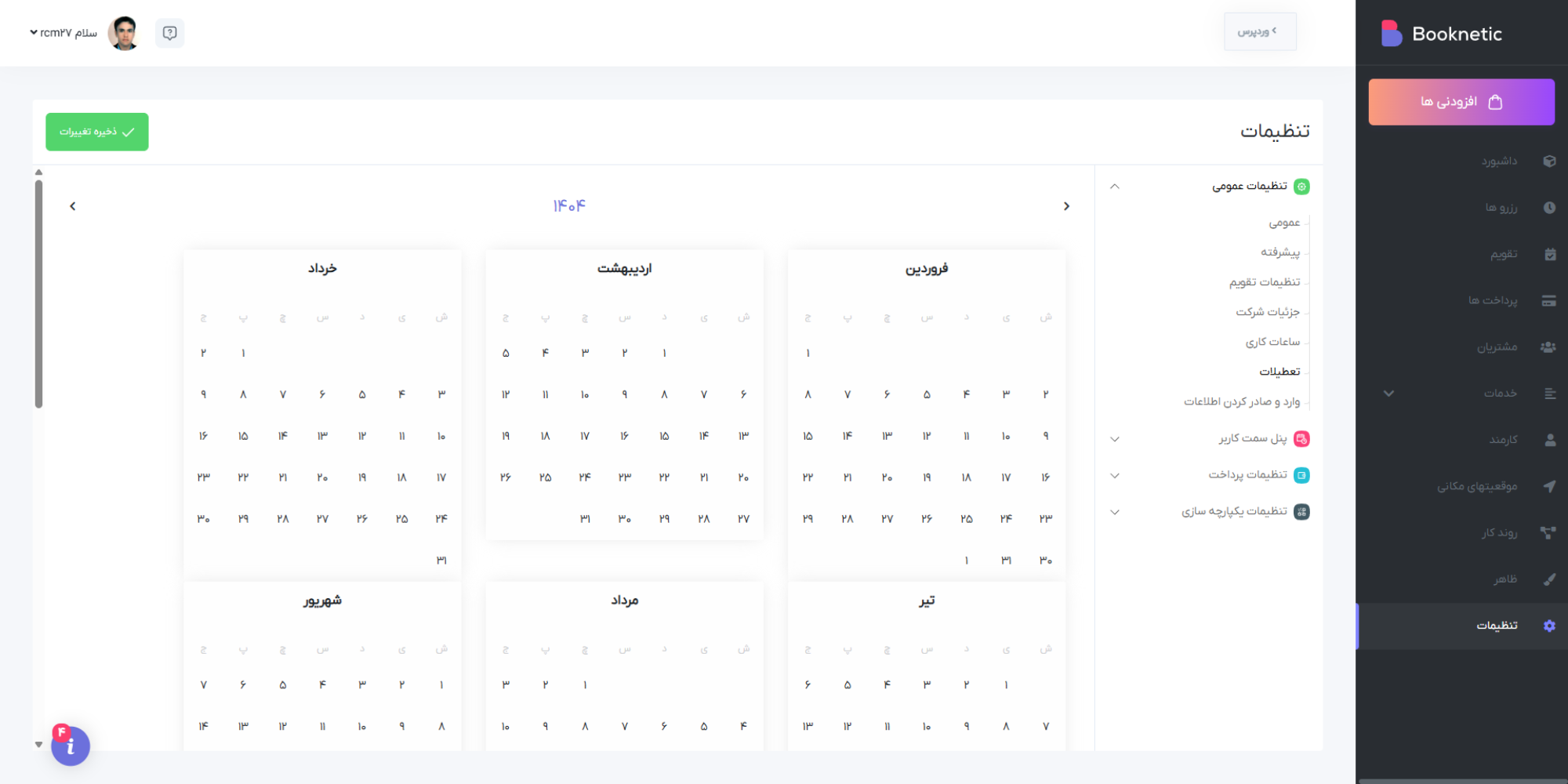Open the customers group icon
Viewport: 1568px width, 784px height.
(1548, 347)
